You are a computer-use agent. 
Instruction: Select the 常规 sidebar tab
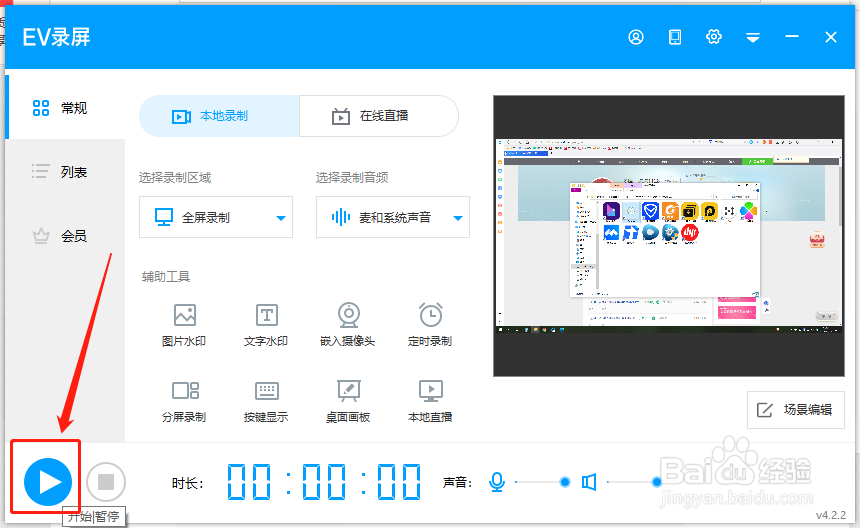pos(65,107)
